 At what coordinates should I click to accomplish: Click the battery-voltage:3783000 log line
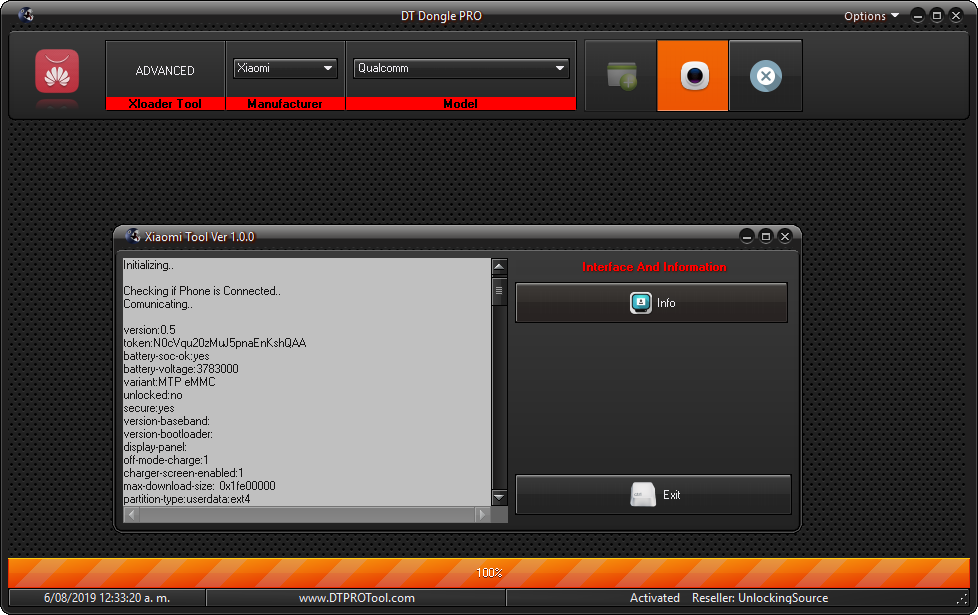click(181, 369)
